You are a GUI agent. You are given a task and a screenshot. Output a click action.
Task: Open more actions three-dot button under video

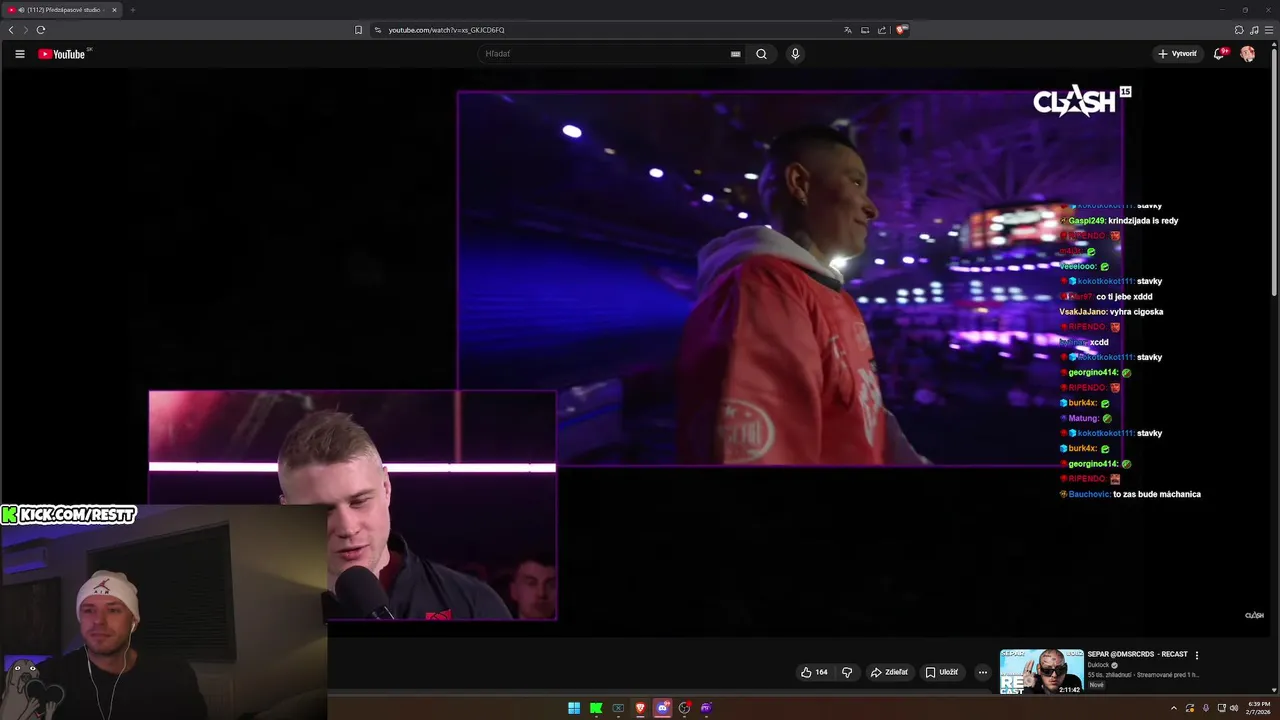pyautogui.click(x=982, y=672)
